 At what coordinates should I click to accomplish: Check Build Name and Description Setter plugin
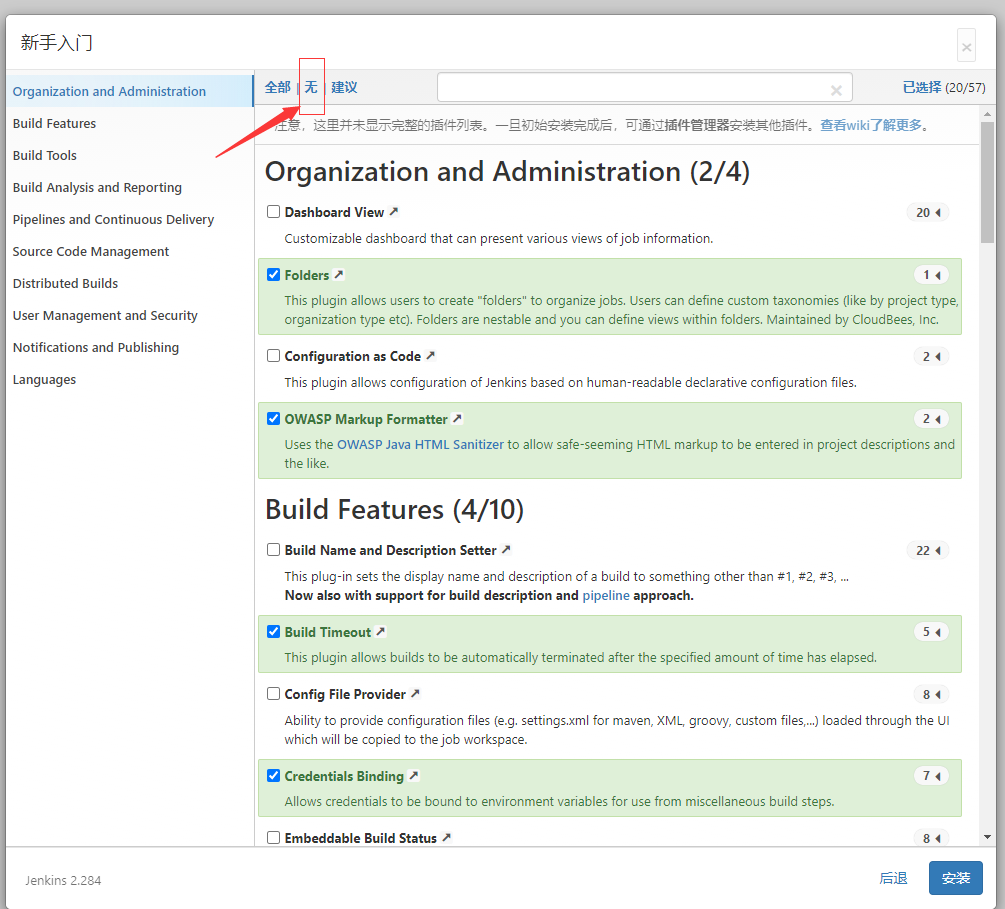coord(274,549)
